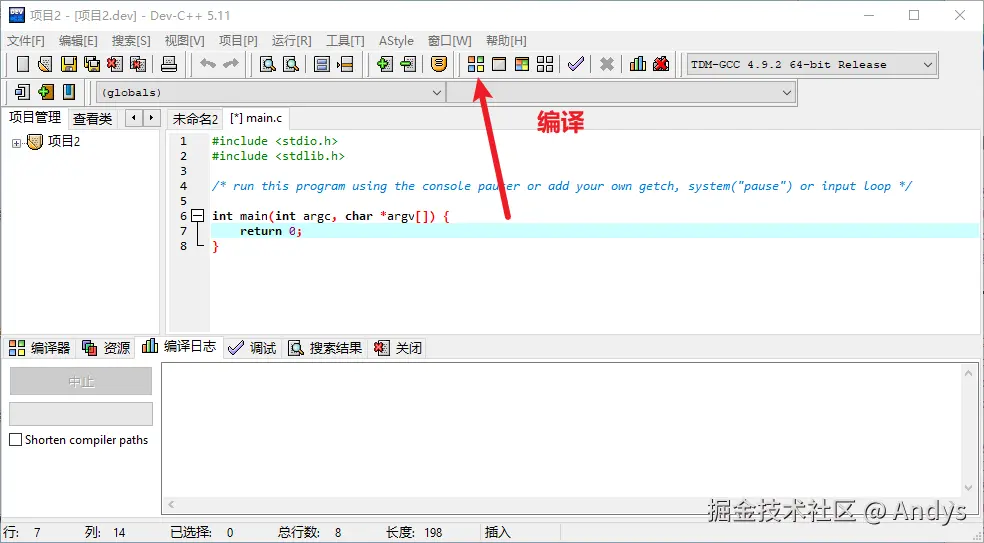Click the Goto bookmarks blue icon

pyautogui.click(x=68, y=92)
